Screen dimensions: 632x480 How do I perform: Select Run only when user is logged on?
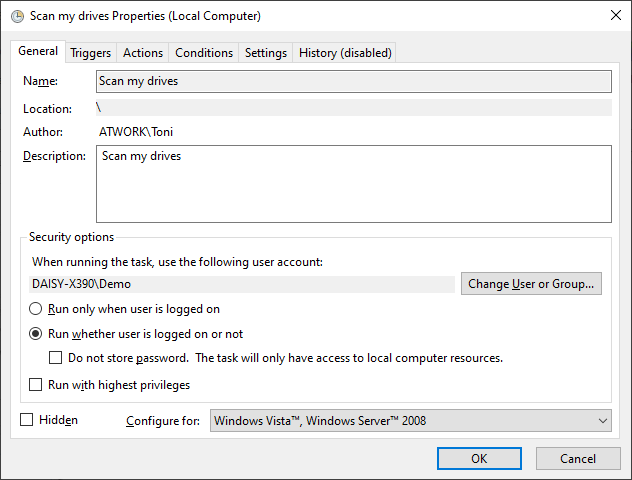pyautogui.click(x=37, y=310)
